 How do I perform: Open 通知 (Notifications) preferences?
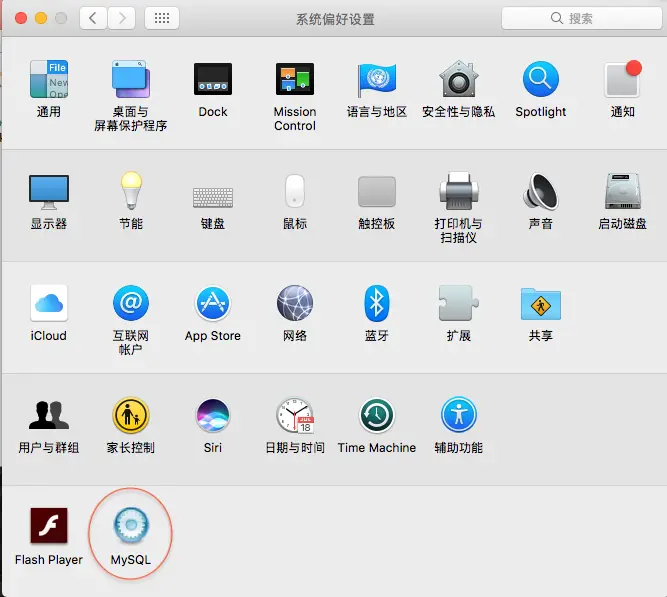click(623, 80)
